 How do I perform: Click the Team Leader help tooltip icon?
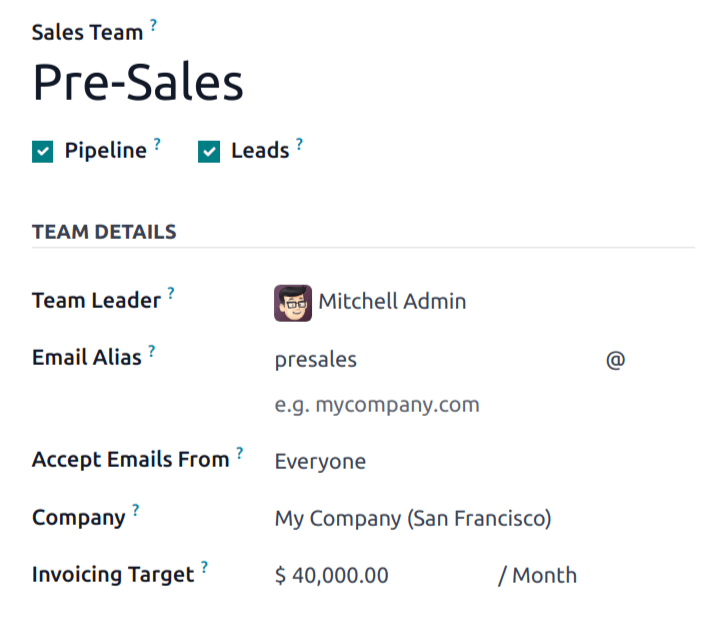click(x=171, y=293)
